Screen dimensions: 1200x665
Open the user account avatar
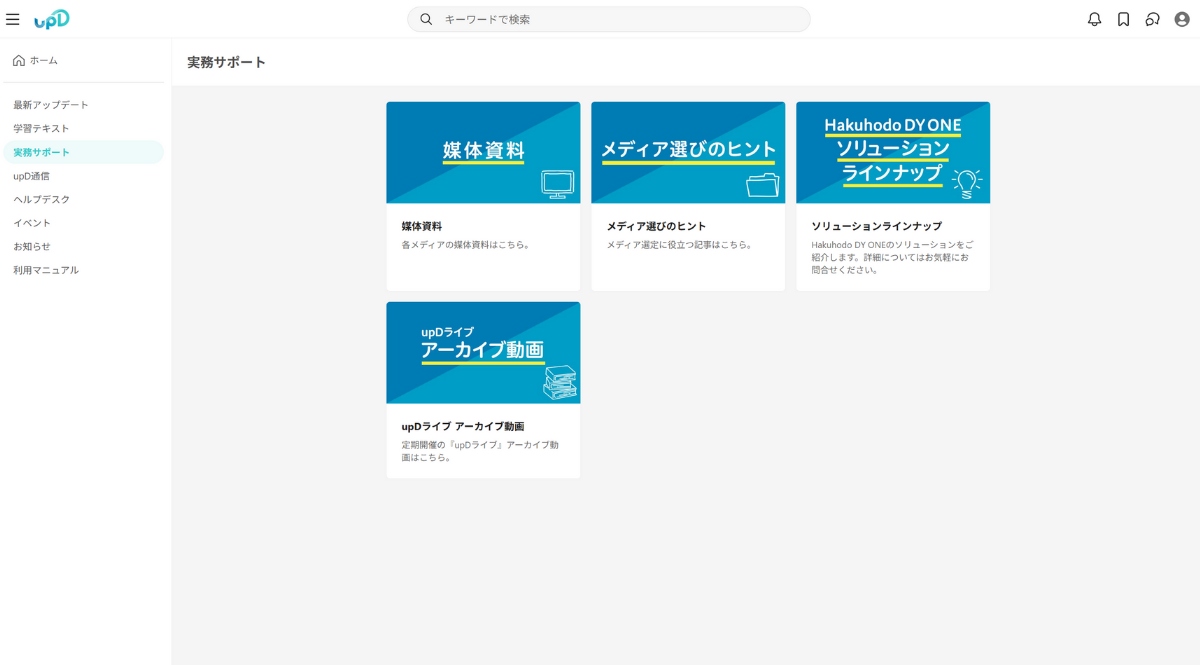[1182, 19]
